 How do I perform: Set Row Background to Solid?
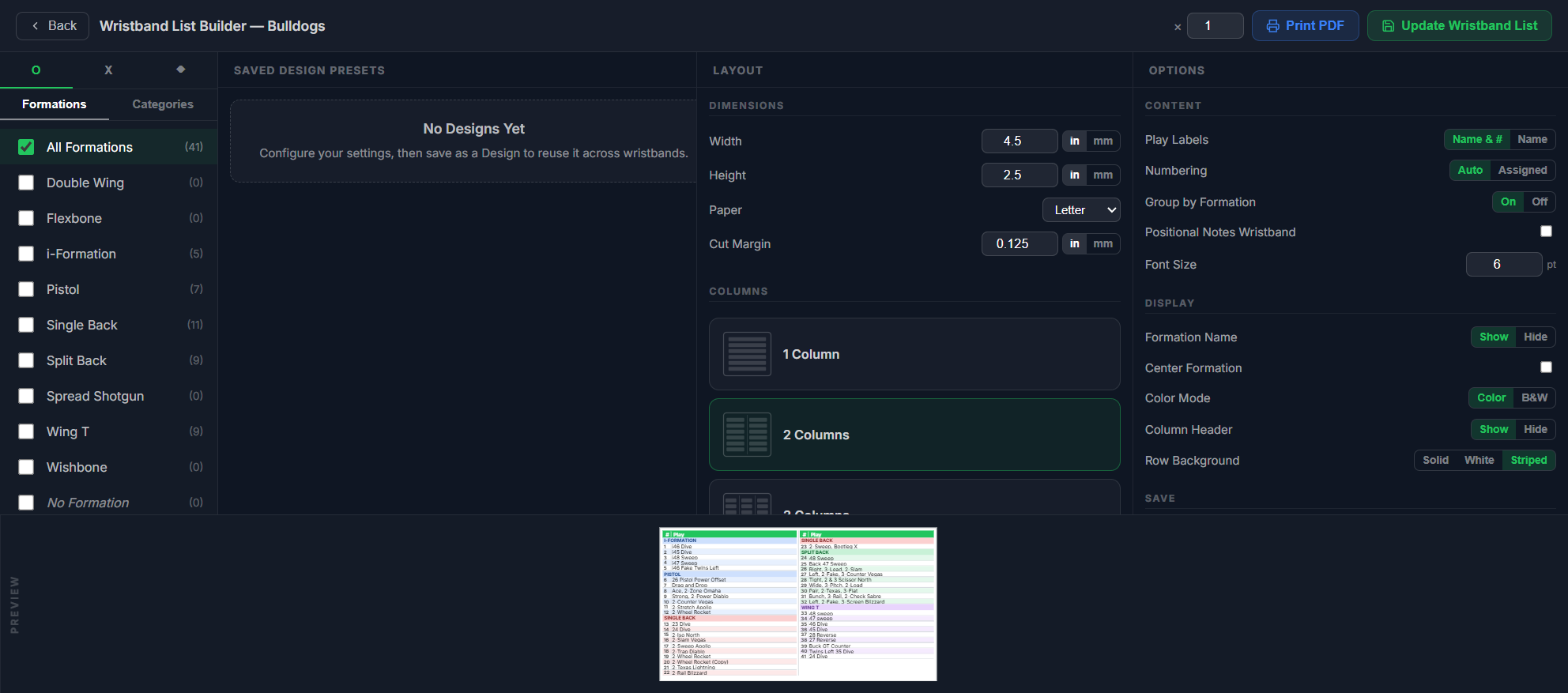pos(1435,460)
